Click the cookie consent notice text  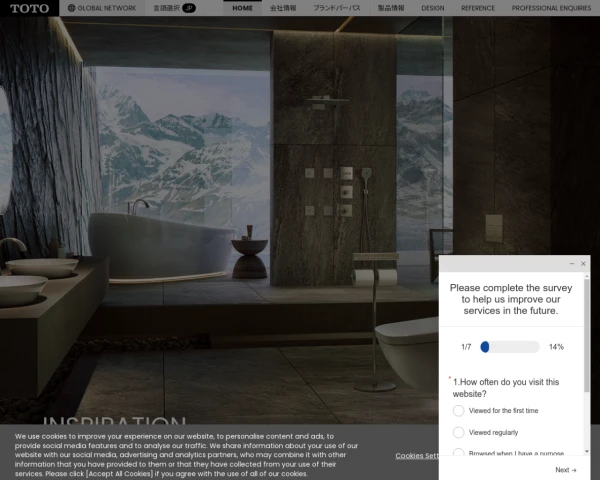click(x=186, y=455)
